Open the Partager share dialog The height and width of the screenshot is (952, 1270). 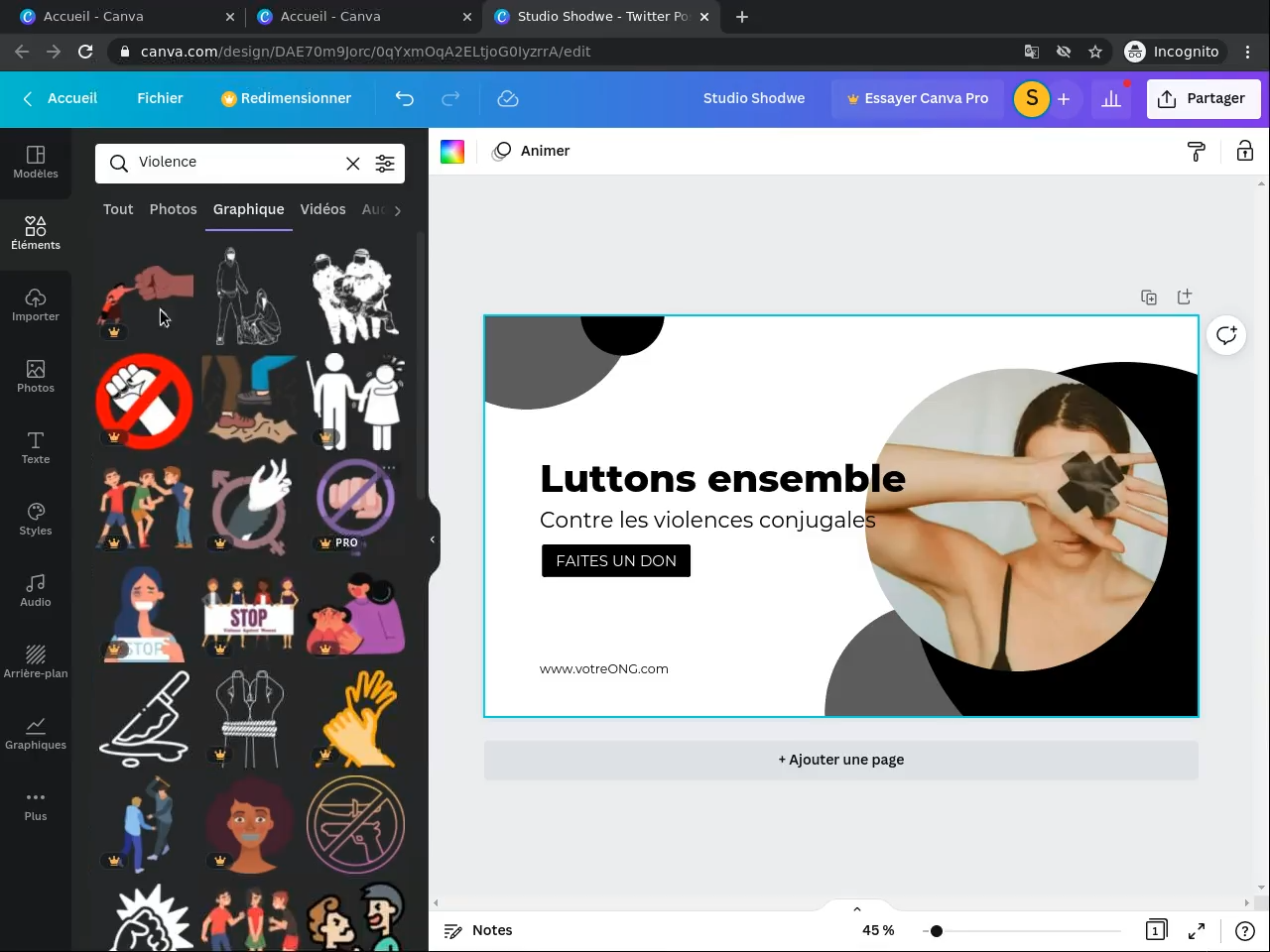pyautogui.click(x=1204, y=98)
